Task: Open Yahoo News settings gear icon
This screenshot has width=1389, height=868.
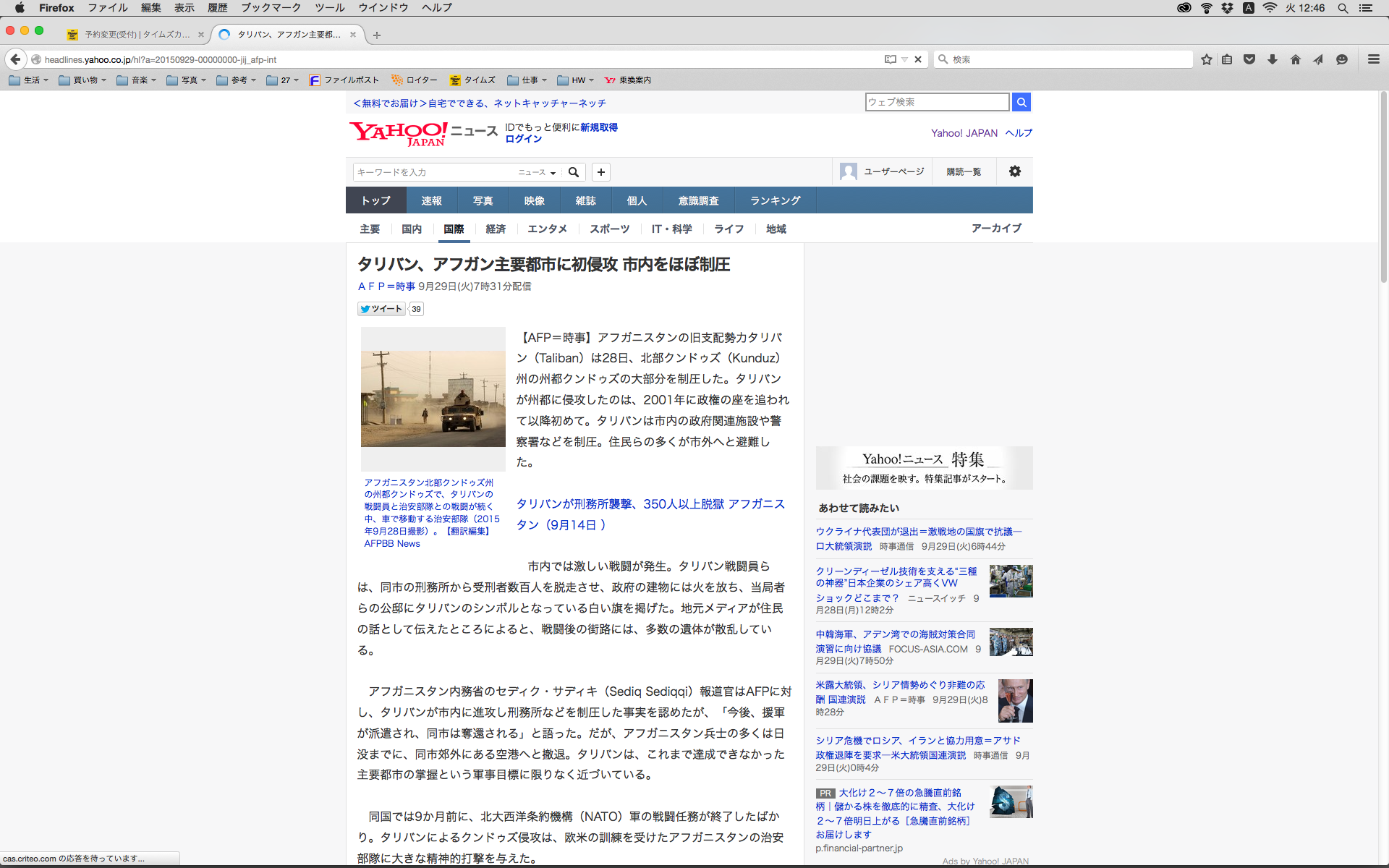Action: coord(1014,171)
